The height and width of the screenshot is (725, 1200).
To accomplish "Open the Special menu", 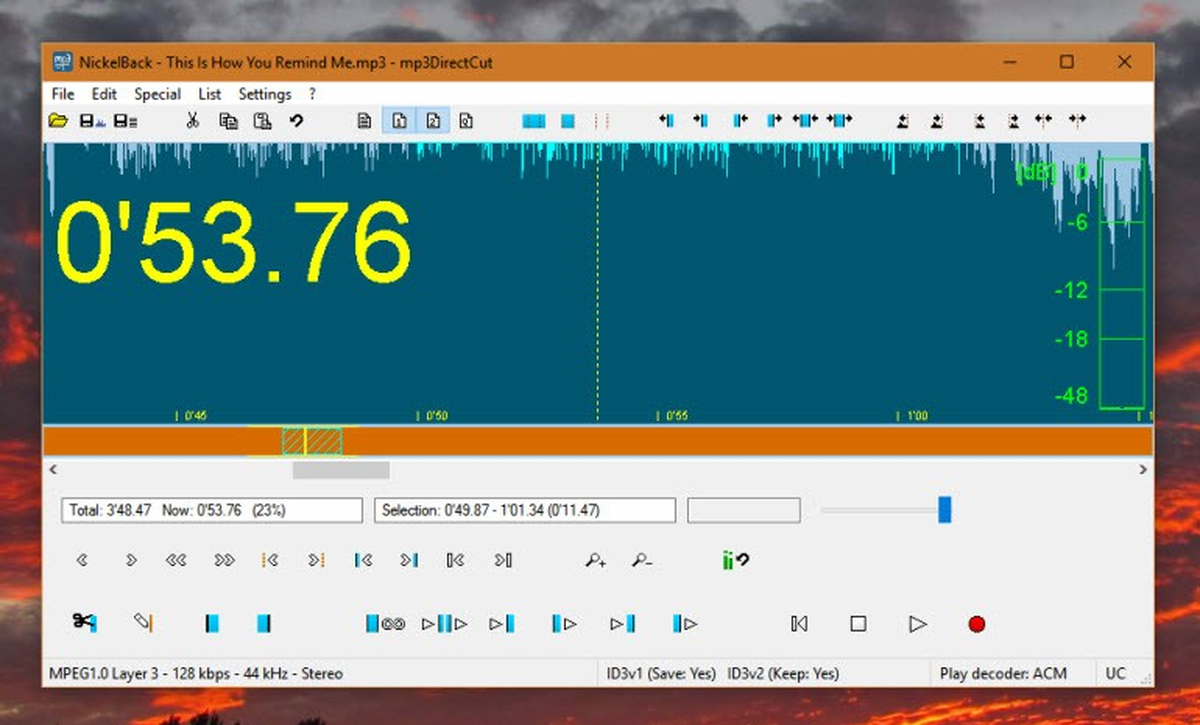I will pos(158,94).
